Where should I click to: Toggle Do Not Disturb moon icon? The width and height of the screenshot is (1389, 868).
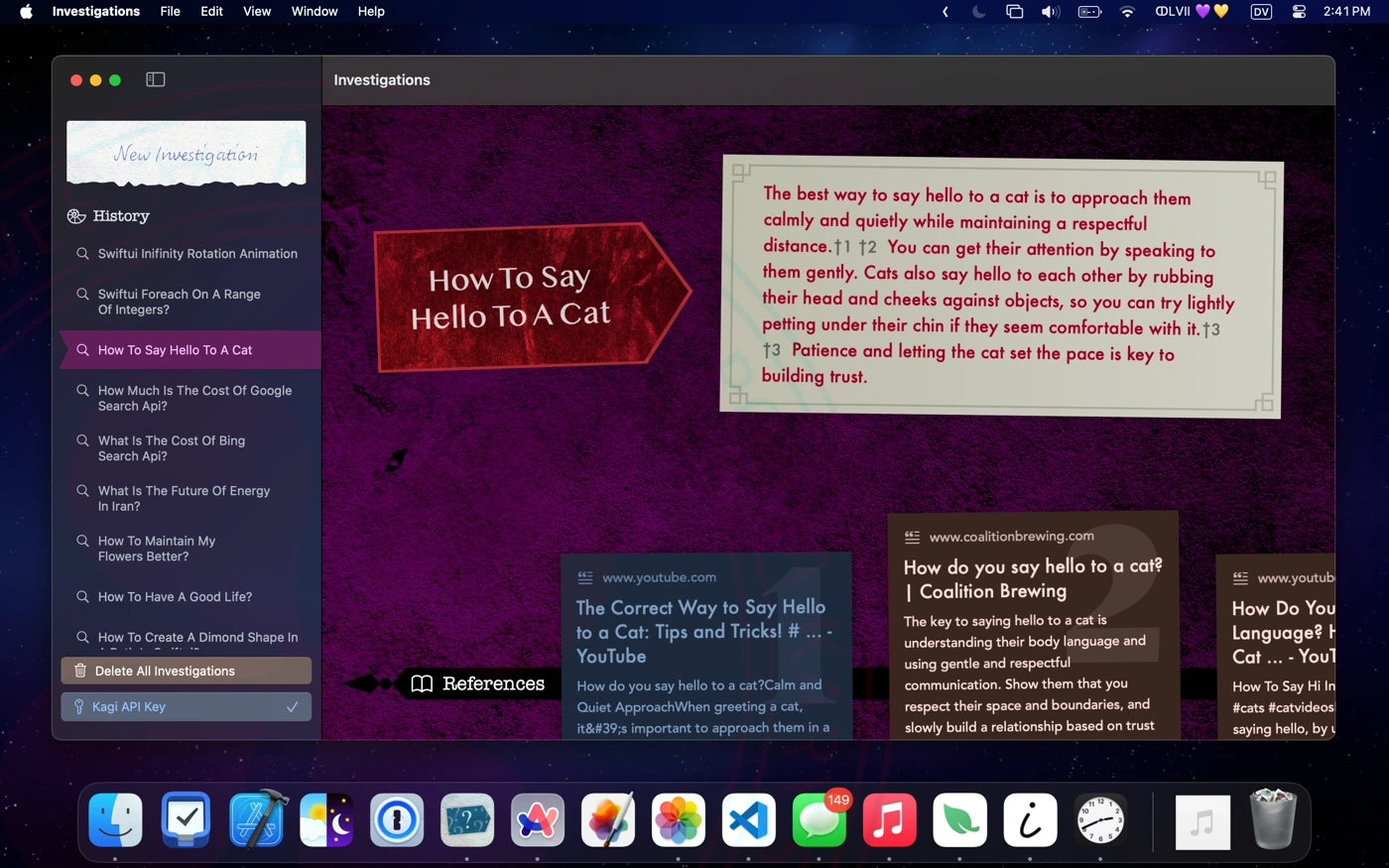[979, 12]
